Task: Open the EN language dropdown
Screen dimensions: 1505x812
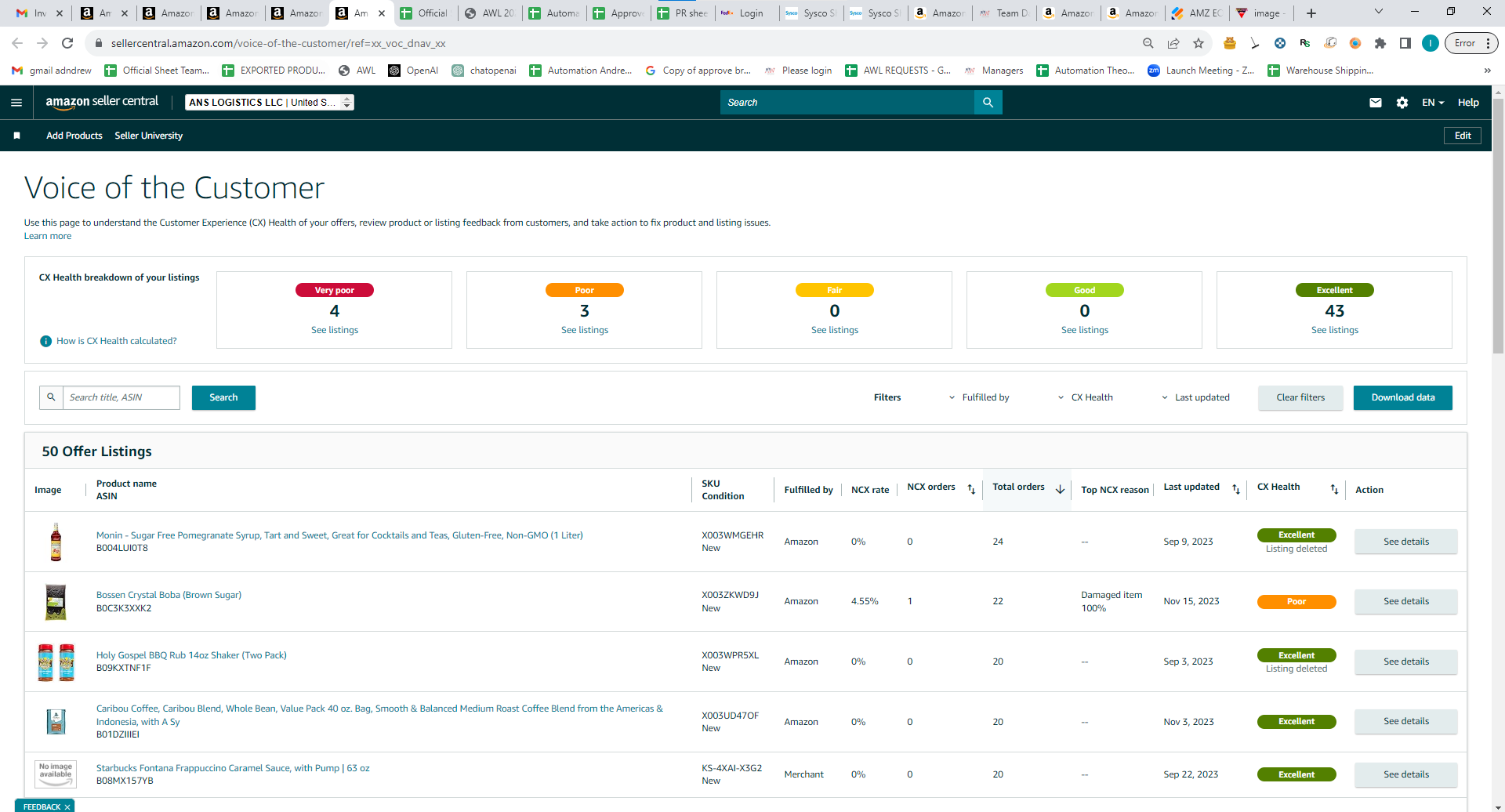Action: click(x=1433, y=103)
